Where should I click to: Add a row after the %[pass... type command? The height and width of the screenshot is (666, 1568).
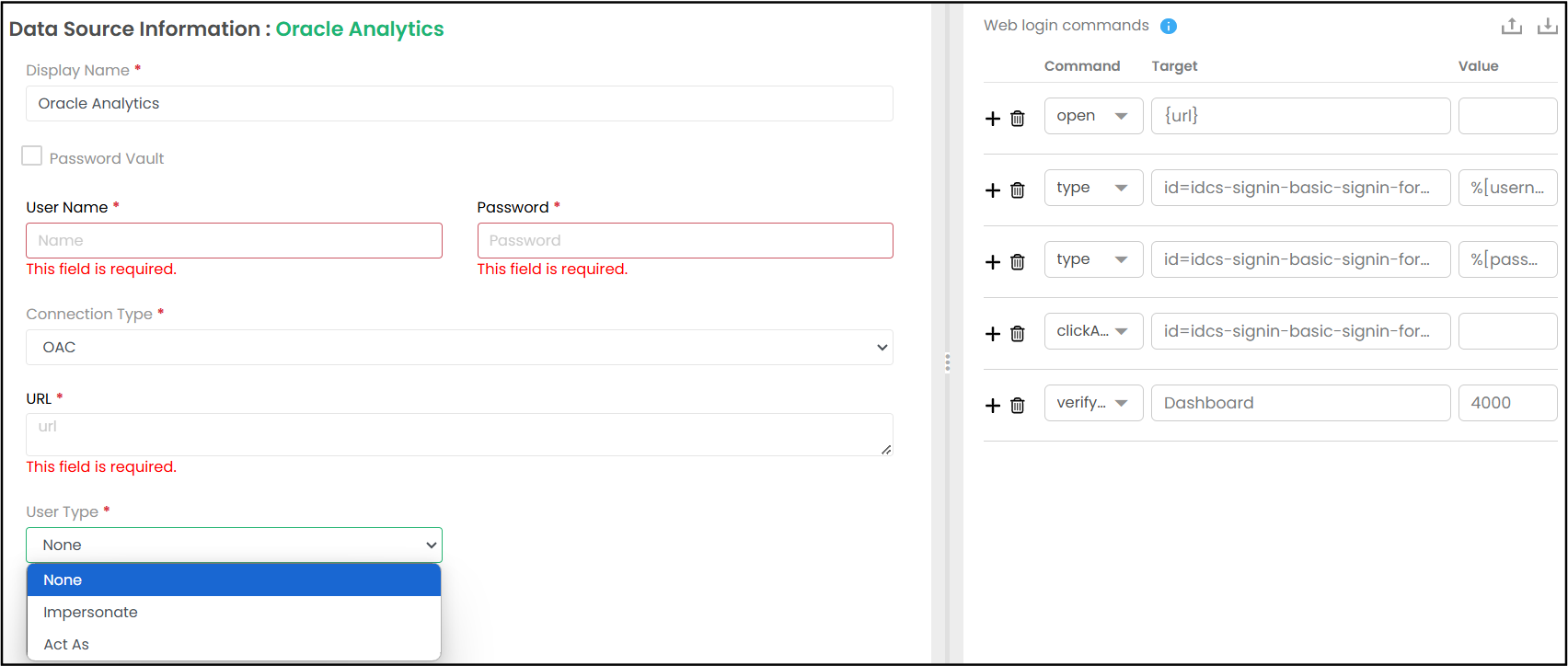pyautogui.click(x=993, y=261)
